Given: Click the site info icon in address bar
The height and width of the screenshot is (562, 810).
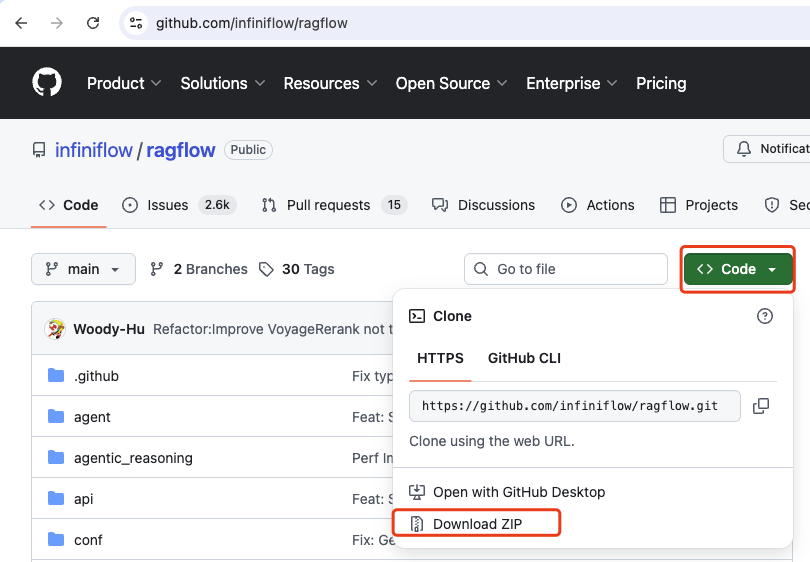Looking at the screenshot, I should pos(136,22).
